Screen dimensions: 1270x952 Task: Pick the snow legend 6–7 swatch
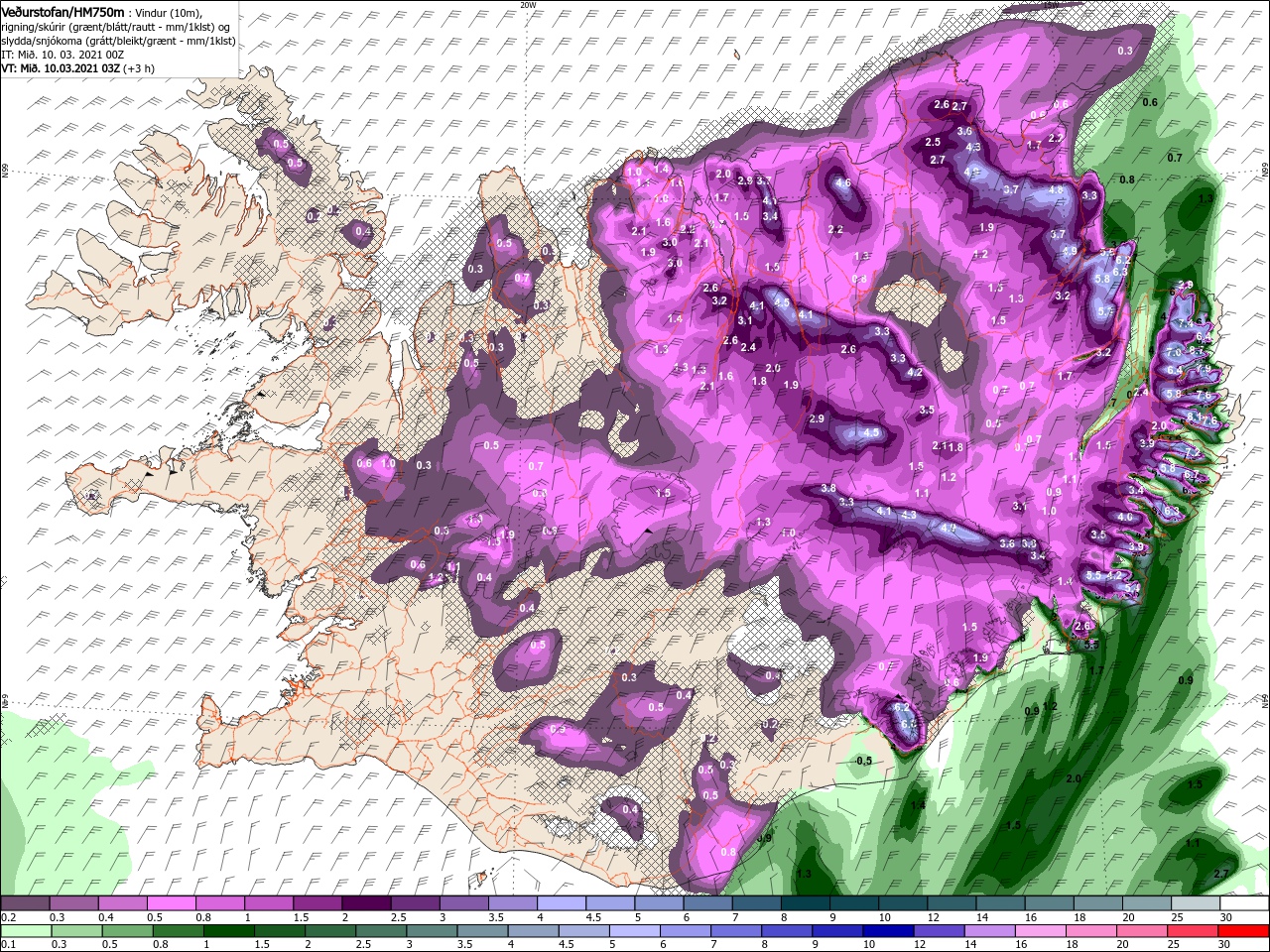pyautogui.click(x=707, y=903)
